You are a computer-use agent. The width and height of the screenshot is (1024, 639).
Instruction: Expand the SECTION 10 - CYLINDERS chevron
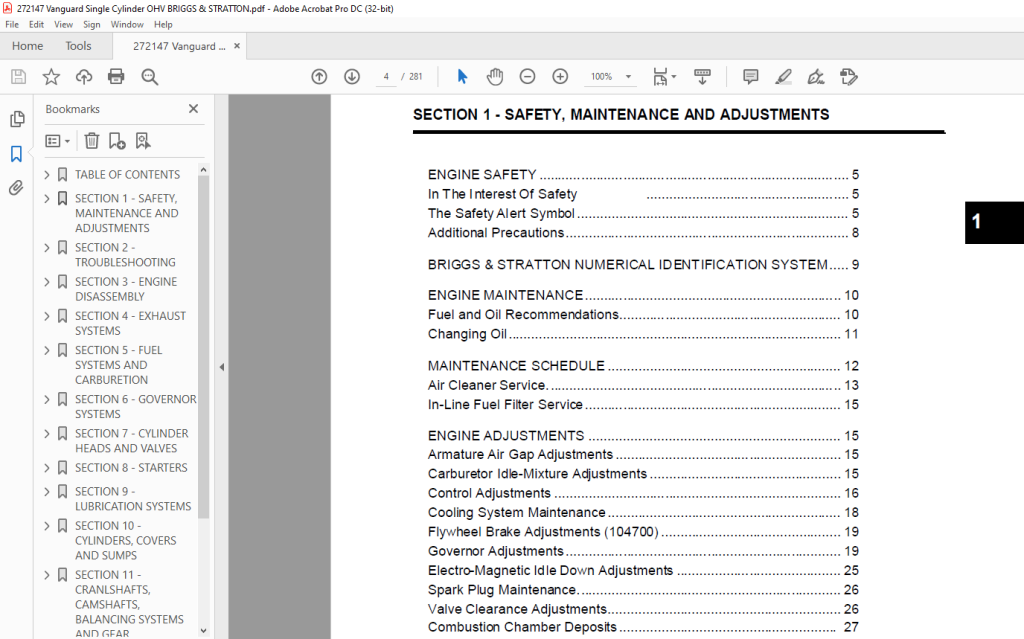pos(46,525)
